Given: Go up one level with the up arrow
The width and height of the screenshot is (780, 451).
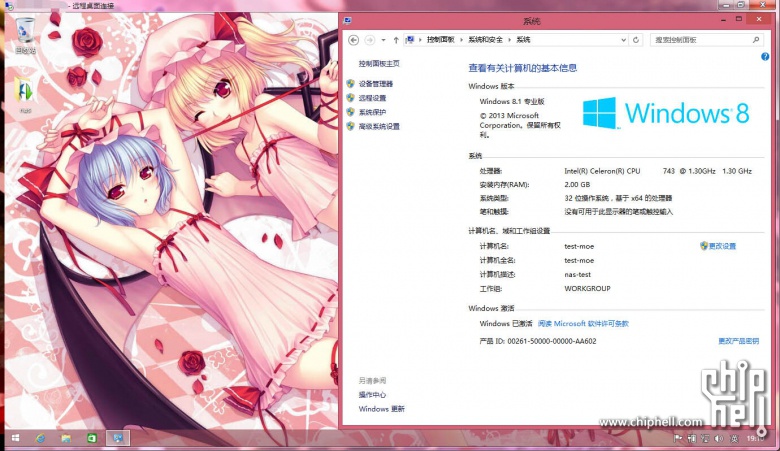Looking at the screenshot, I should pos(396,40).
